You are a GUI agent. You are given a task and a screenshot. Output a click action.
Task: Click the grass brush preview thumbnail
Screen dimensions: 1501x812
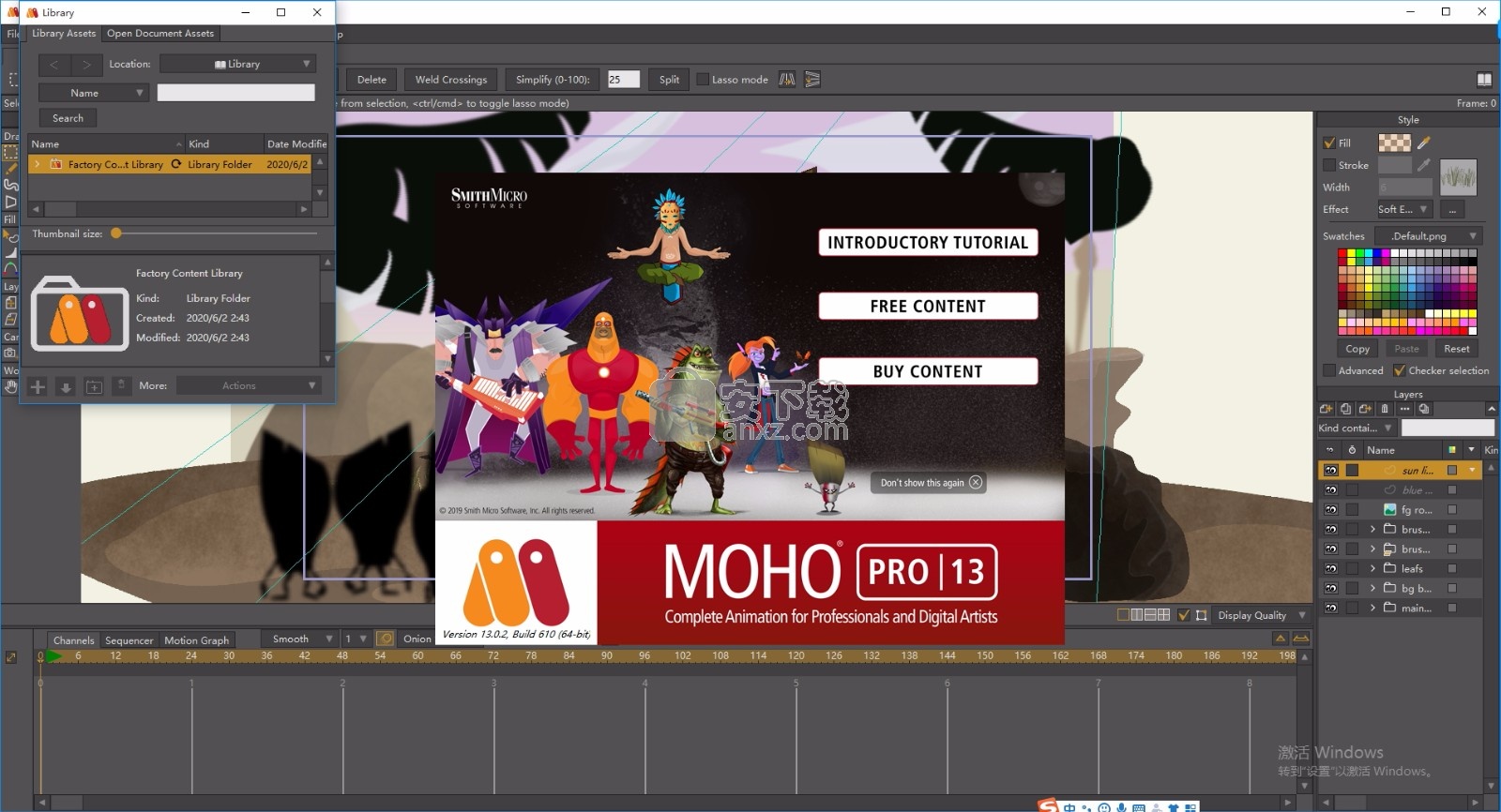click(1458, 177)
